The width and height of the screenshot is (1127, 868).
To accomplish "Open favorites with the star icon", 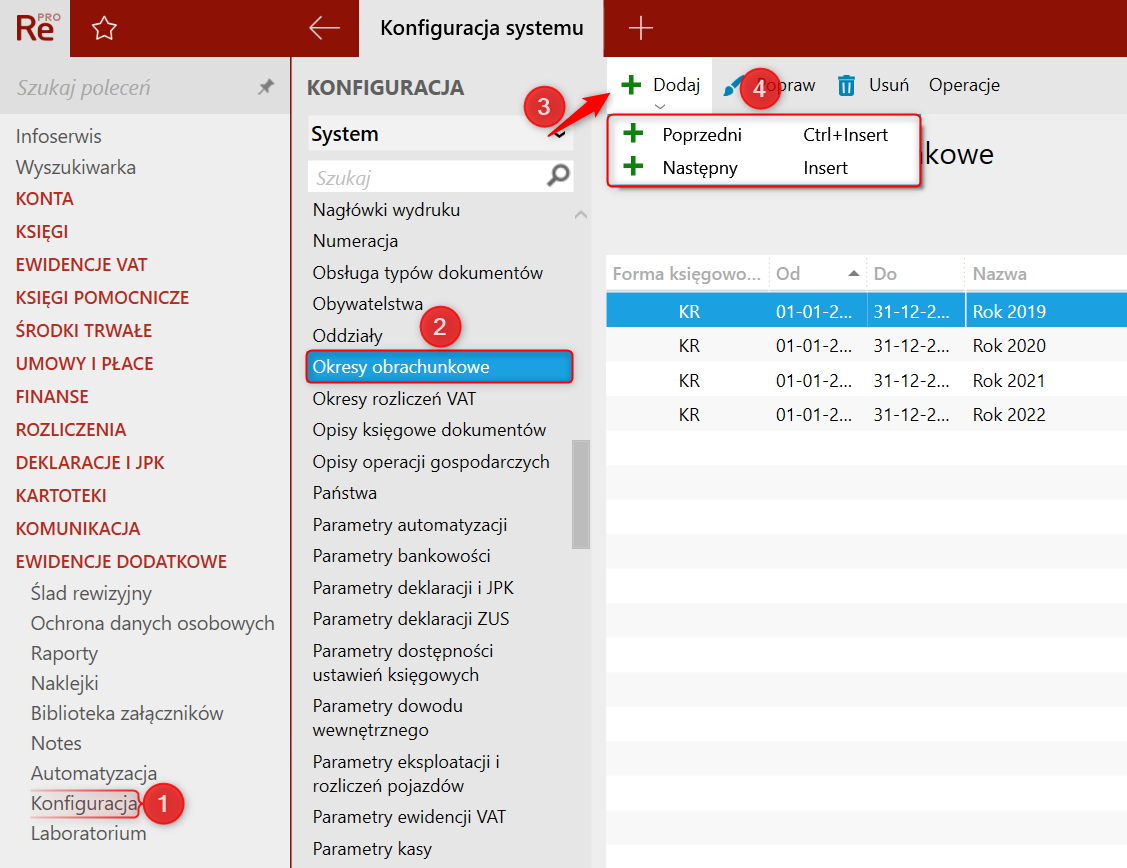I will [104, 28].
